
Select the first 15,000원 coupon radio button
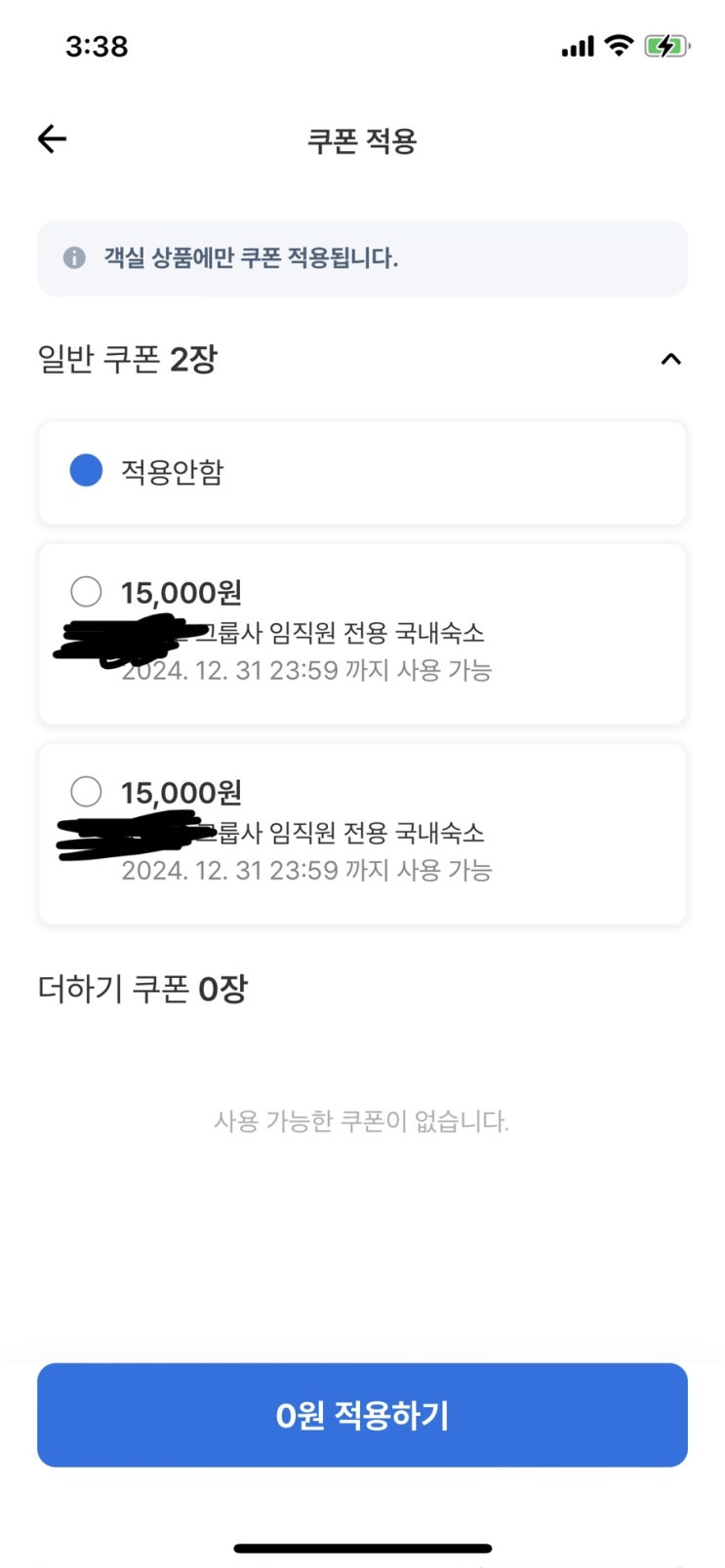(x=86, y=591)
